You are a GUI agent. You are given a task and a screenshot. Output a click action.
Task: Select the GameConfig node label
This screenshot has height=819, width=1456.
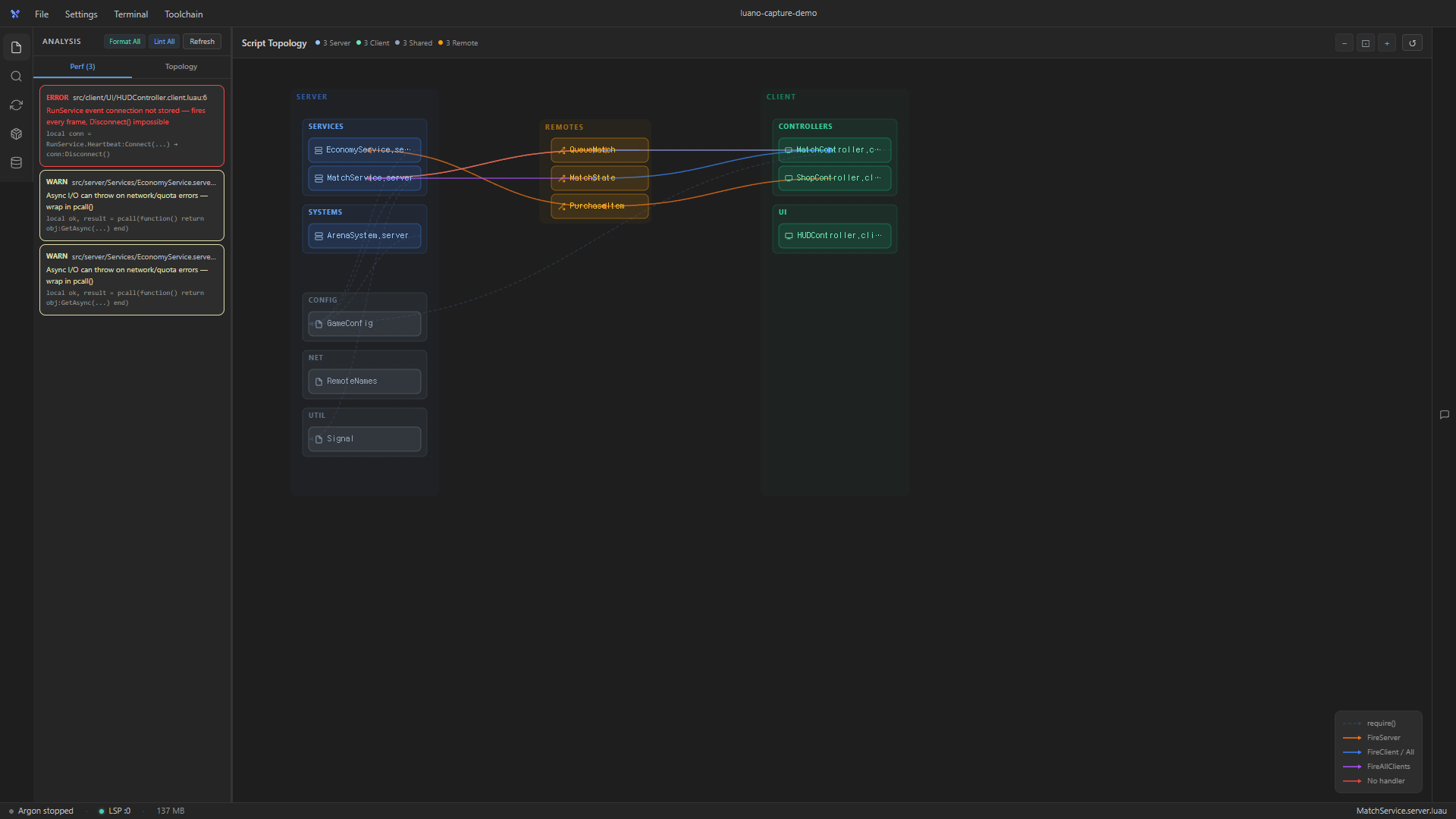pyautogui.click(x=350, y=324)
